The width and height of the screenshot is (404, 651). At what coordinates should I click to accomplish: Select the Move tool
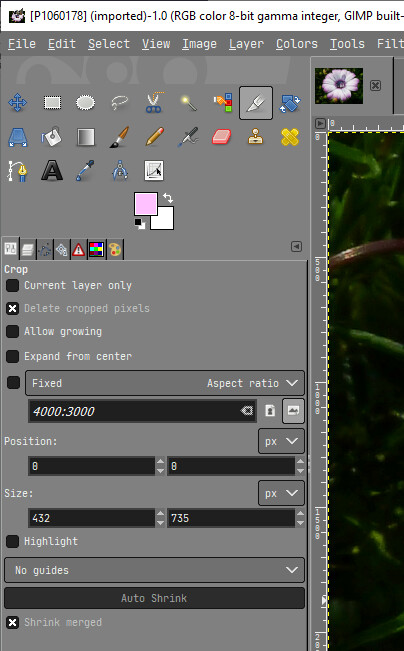pyautogui.click(x=17, y=103)
